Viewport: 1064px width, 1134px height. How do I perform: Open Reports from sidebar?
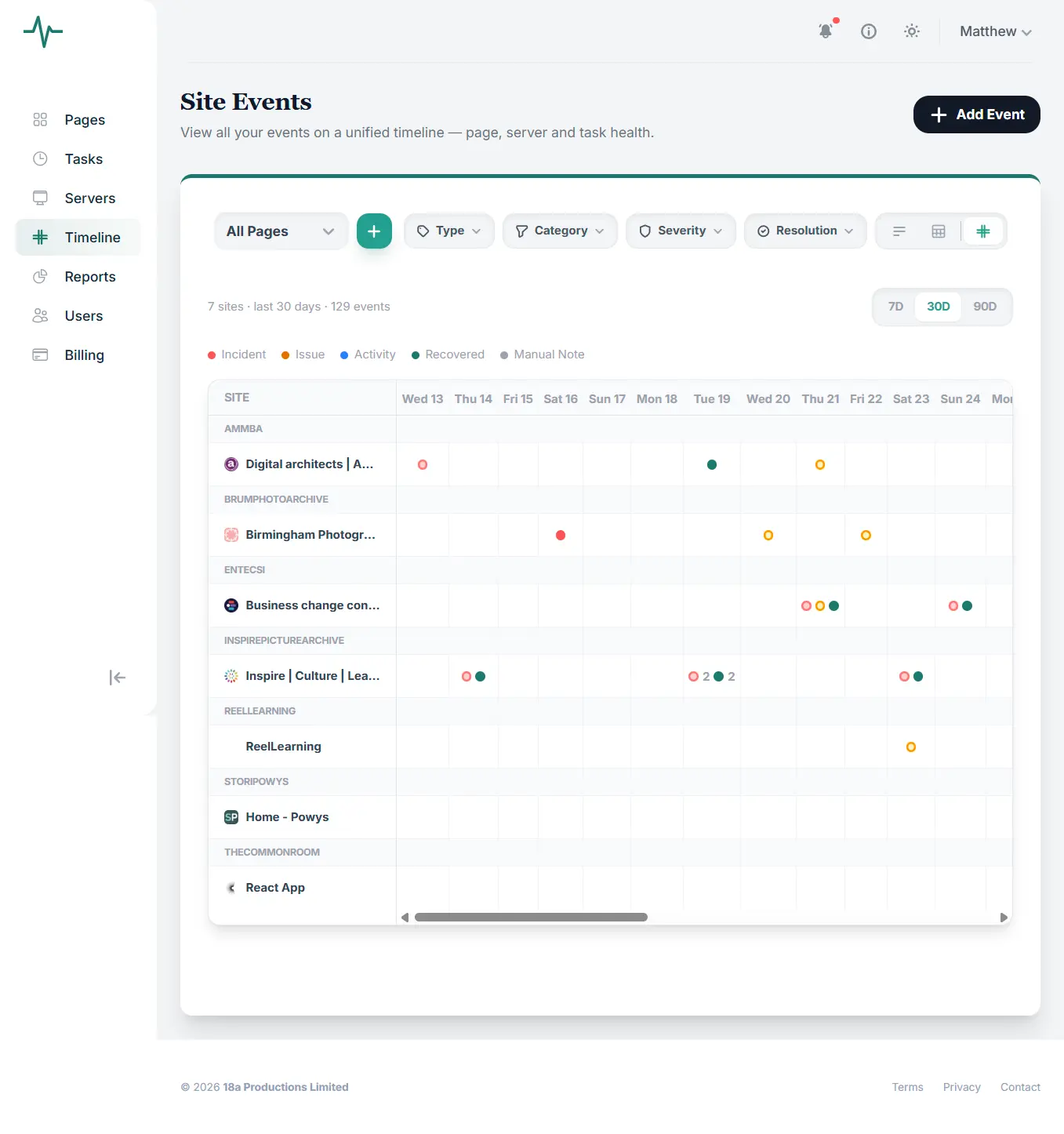coord(78,277)
